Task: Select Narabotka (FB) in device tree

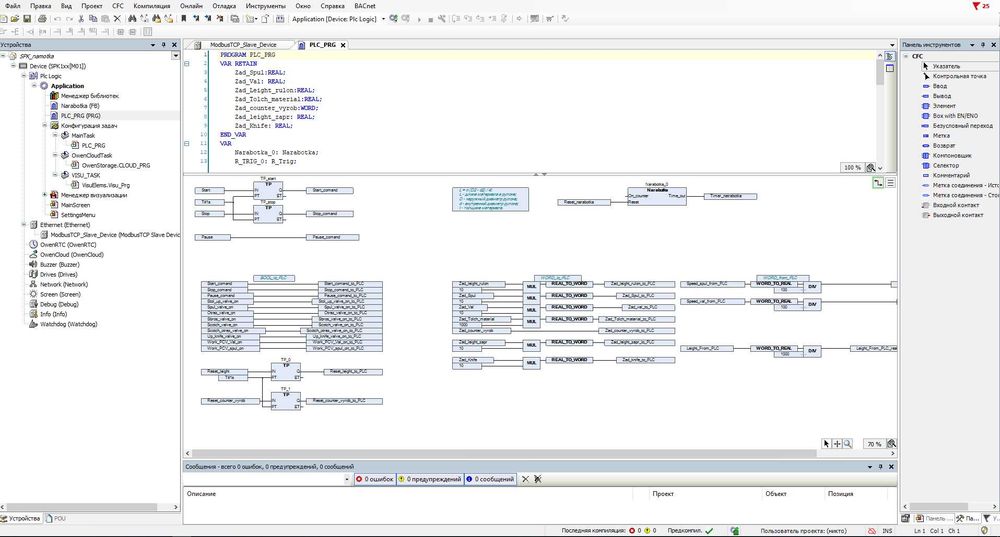Action: (x=79, y=105)
